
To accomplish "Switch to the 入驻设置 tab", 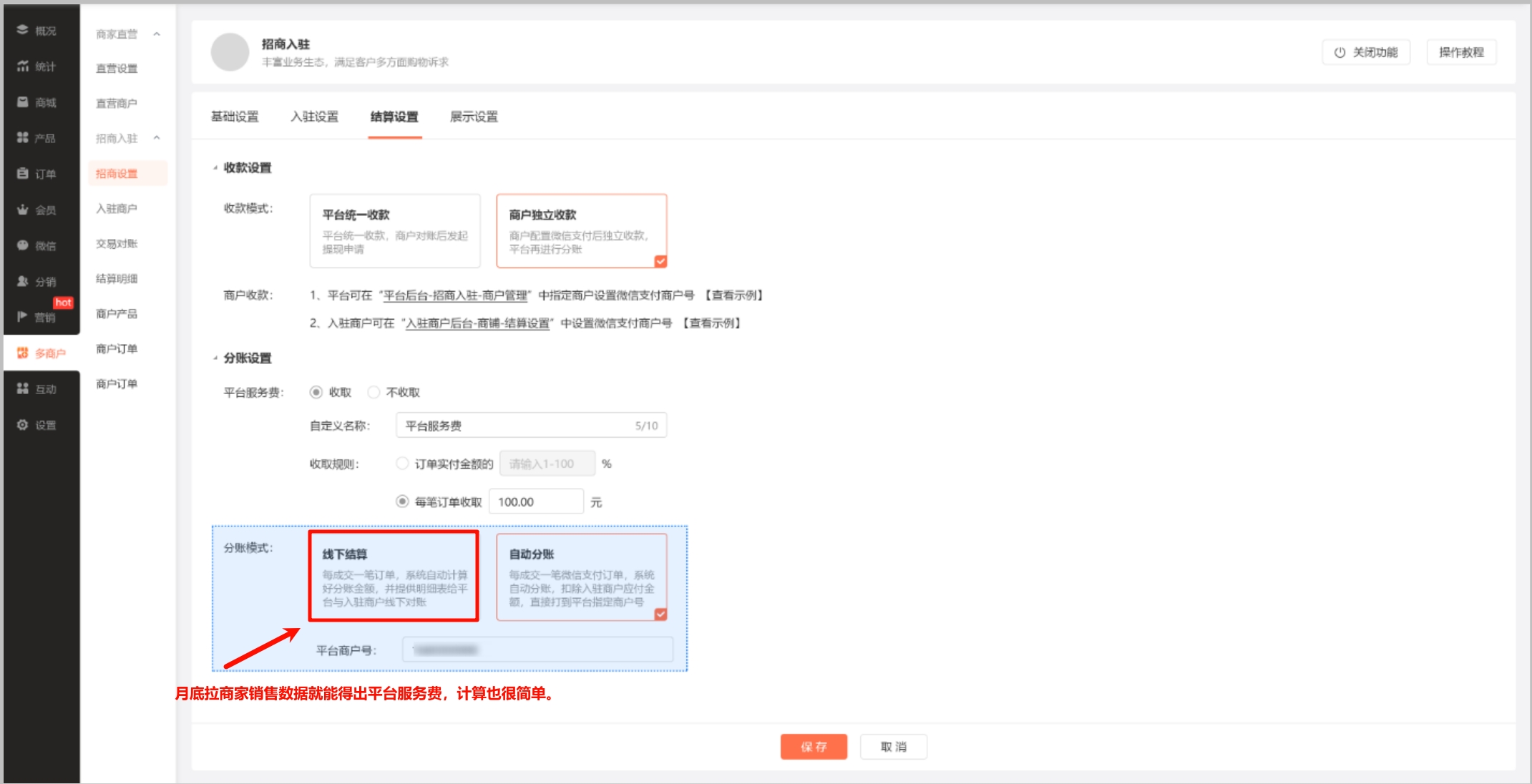I will 315,117.
